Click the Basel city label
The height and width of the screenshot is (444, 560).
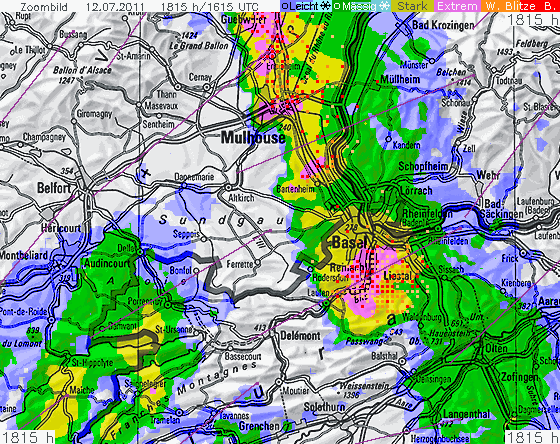click(x=350, y=243)
